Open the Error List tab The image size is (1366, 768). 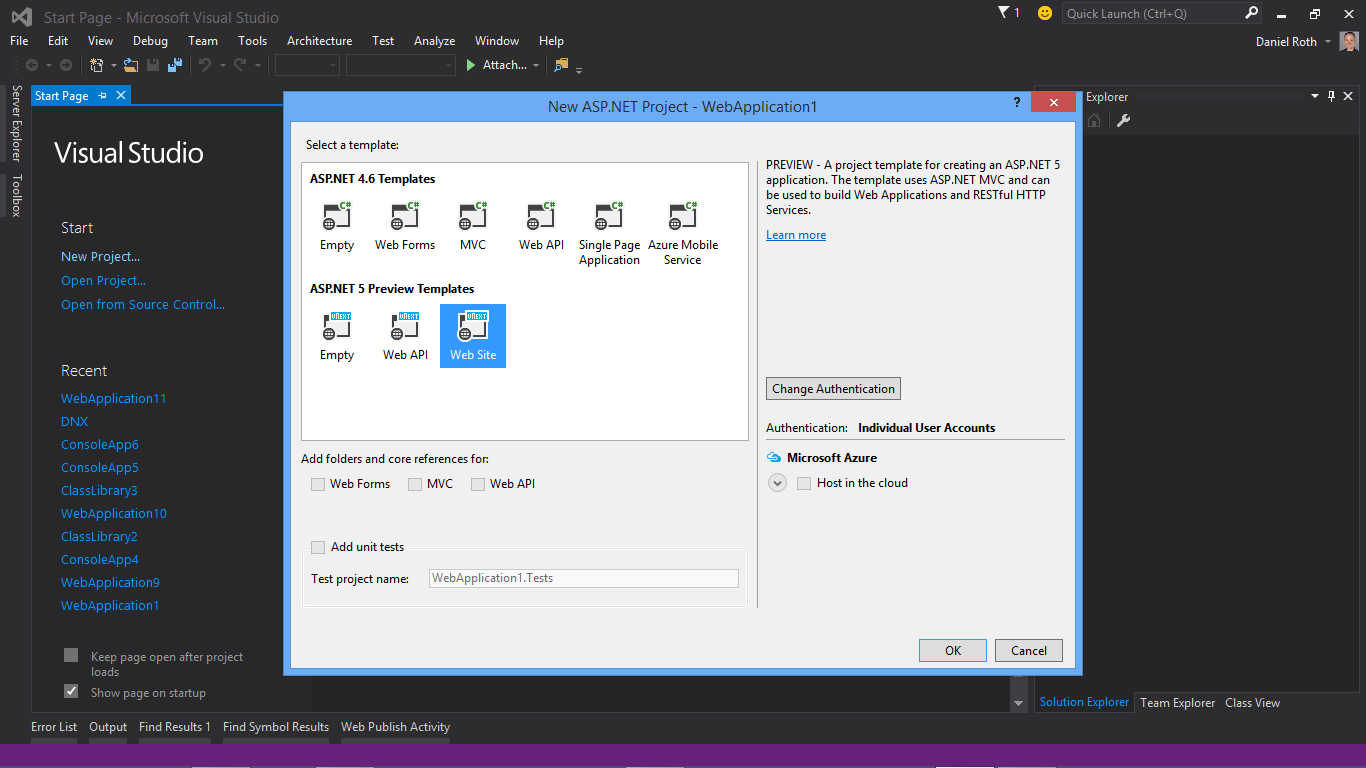click(x=54, y=727)
